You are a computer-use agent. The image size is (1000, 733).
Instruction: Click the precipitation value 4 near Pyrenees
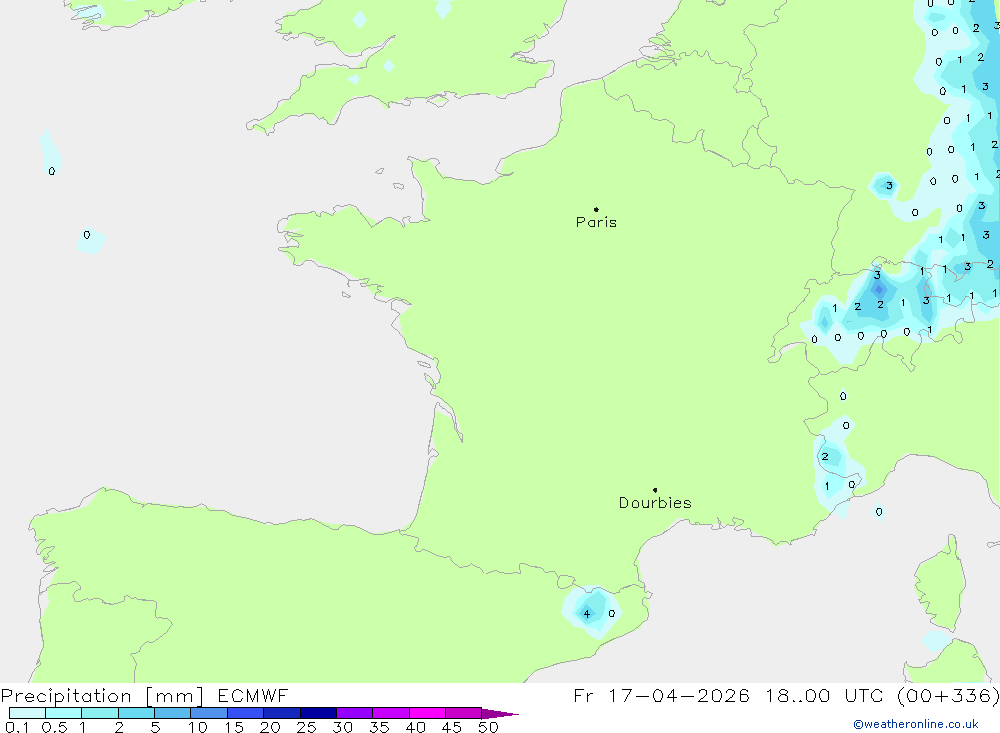pyautogui.click(x=587, y=614)
